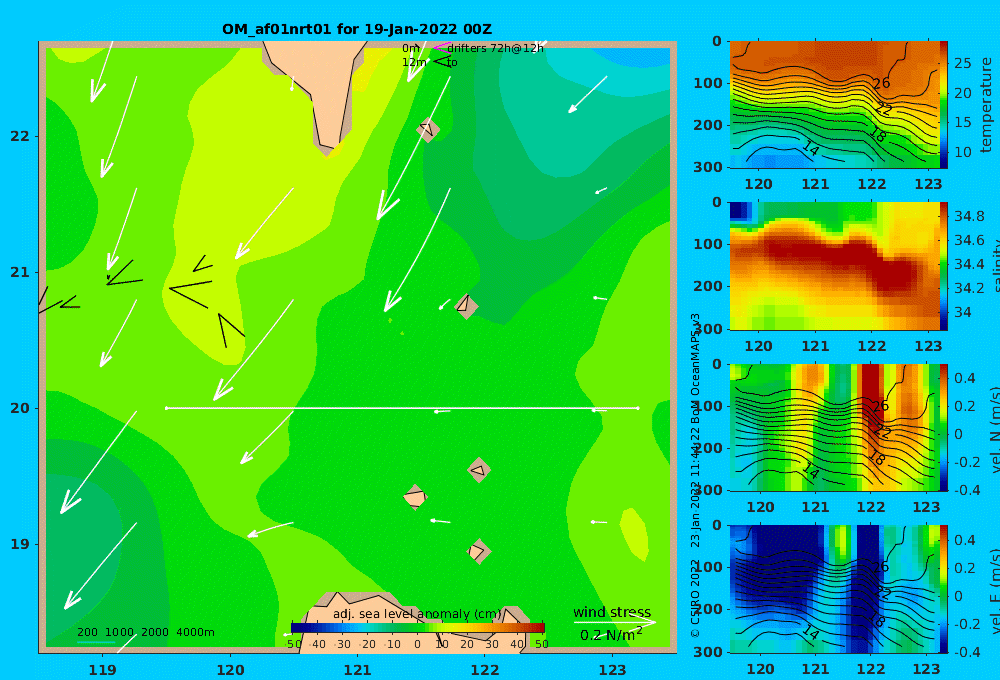The height and width of the screenshot is (680, 1000).
Task: Click the vel. N colorbar
Action: [944, 427]
